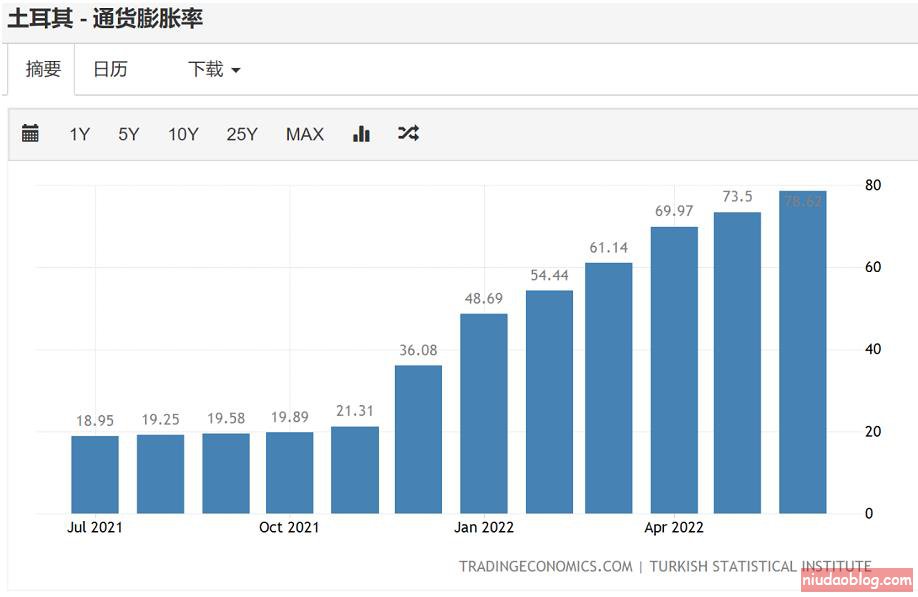Click the Jan 2022 bar labeled 48.69
Viewport: 918px width, 597px height.
point(484,414)
